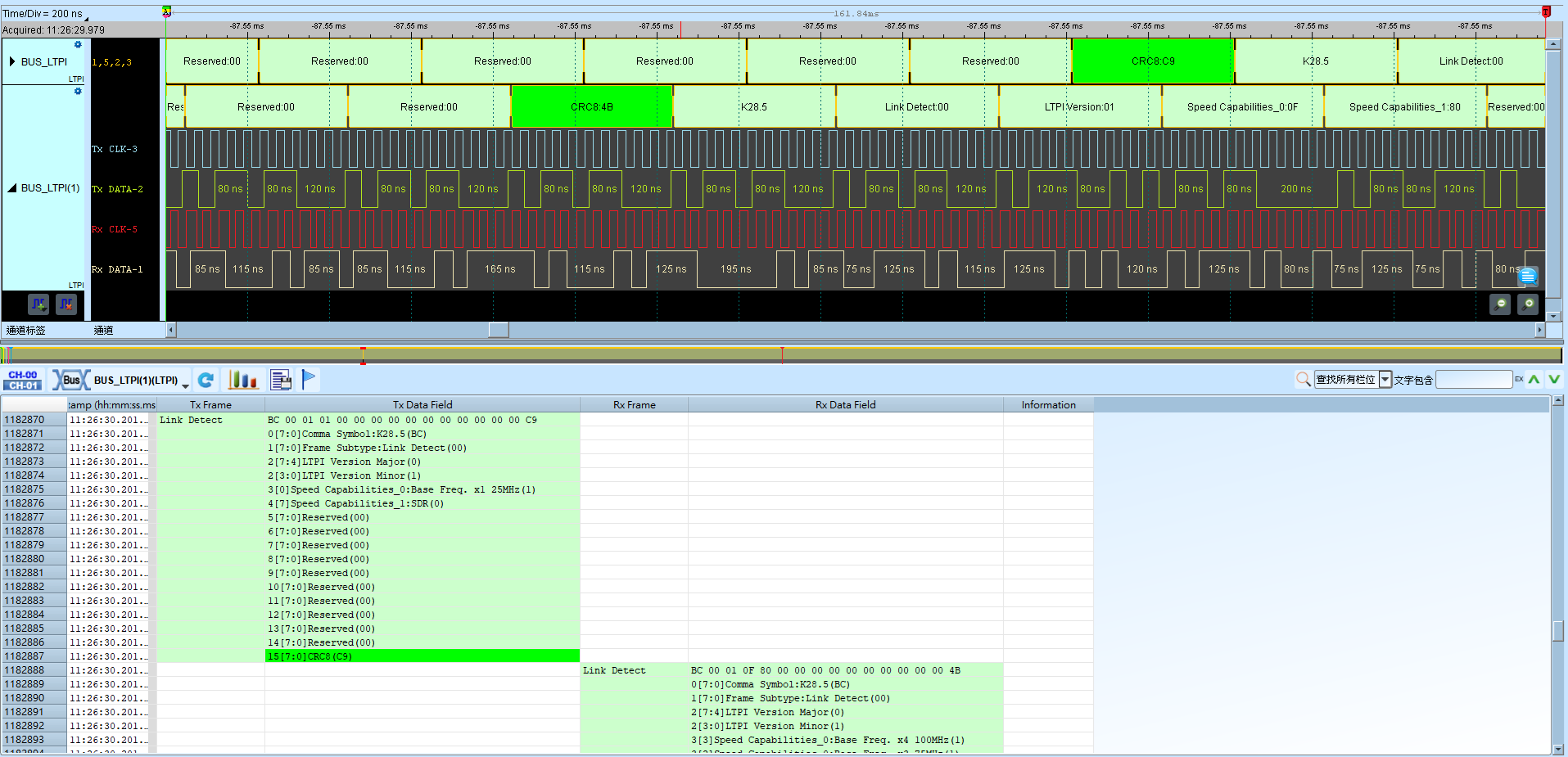
Task: Open the bar chart statistics icon
Action: point(242,380)
